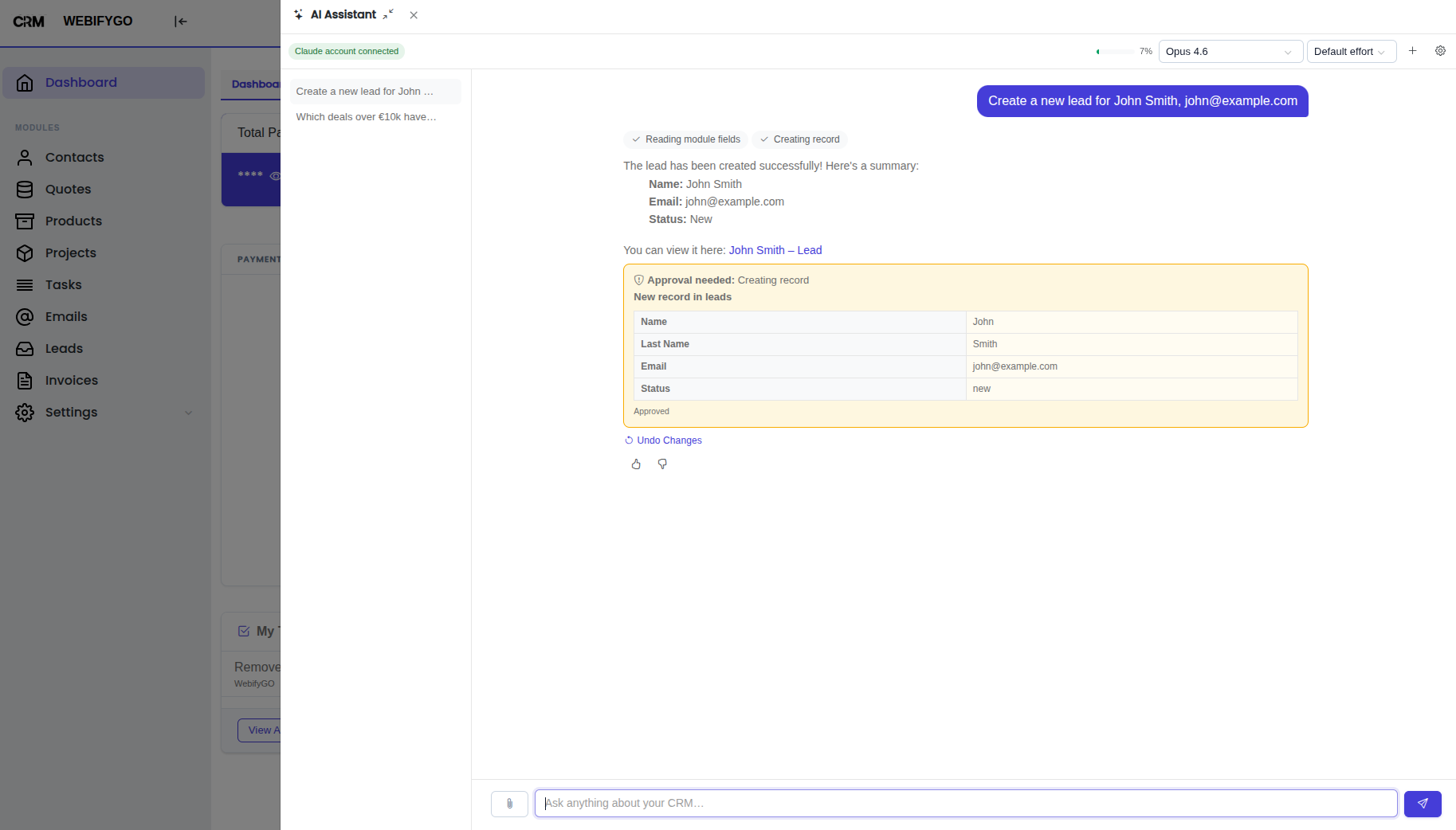Shrink the AI Assistant panel
The width and height of the screenshot is (1456, 830).
tap(388, 14)
